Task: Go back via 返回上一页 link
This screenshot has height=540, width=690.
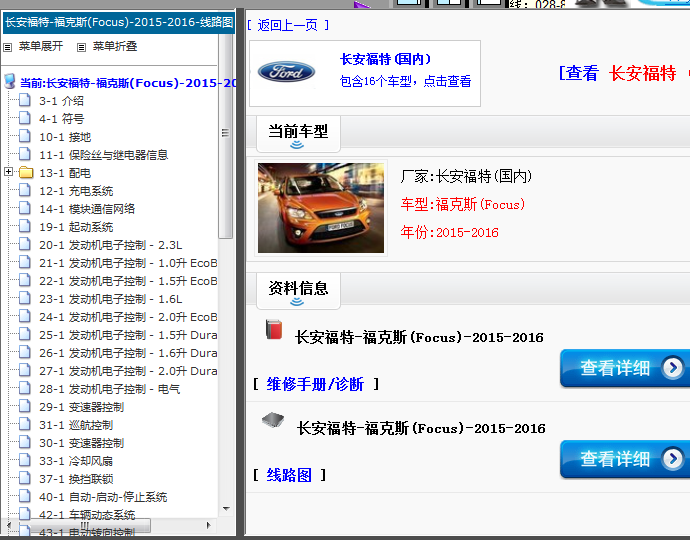Action: tap(287, 25)
